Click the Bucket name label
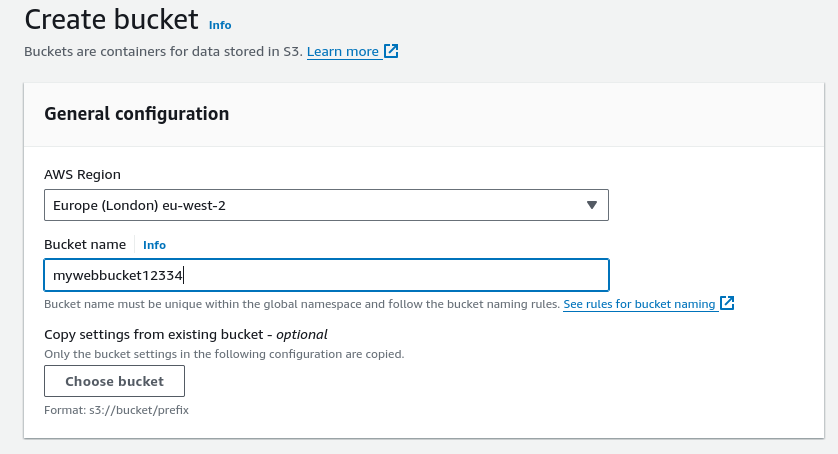Image resolution: width=838 pixels, height=454 pixels. [85, 244]
